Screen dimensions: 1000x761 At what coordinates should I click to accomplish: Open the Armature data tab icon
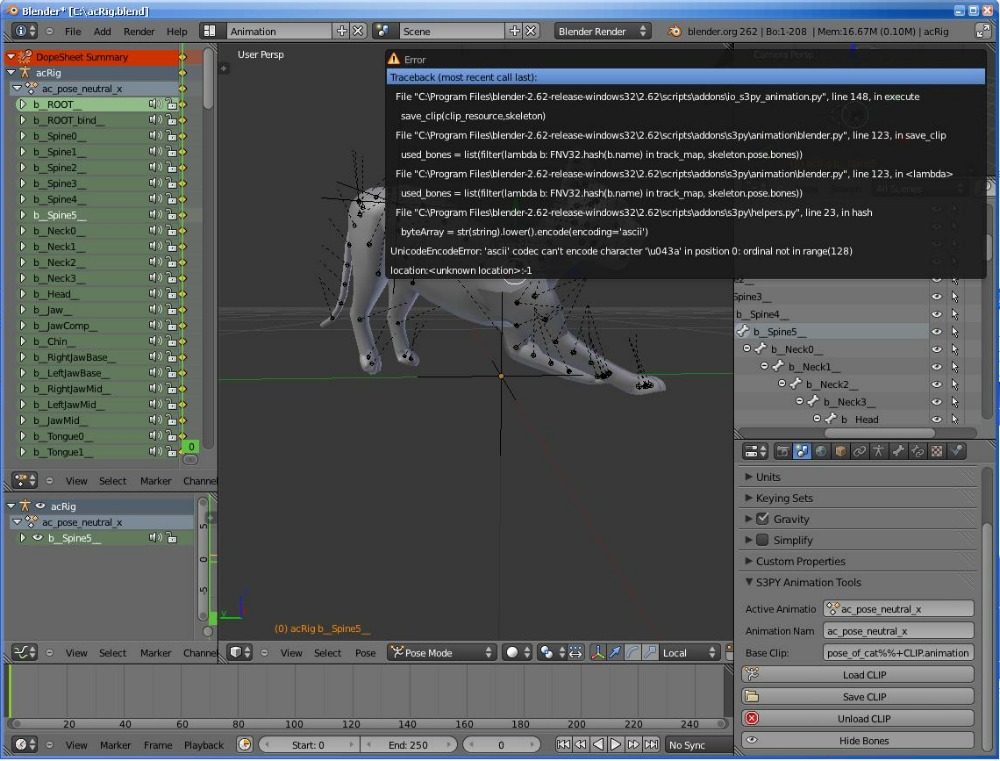(x=879, y=452)
